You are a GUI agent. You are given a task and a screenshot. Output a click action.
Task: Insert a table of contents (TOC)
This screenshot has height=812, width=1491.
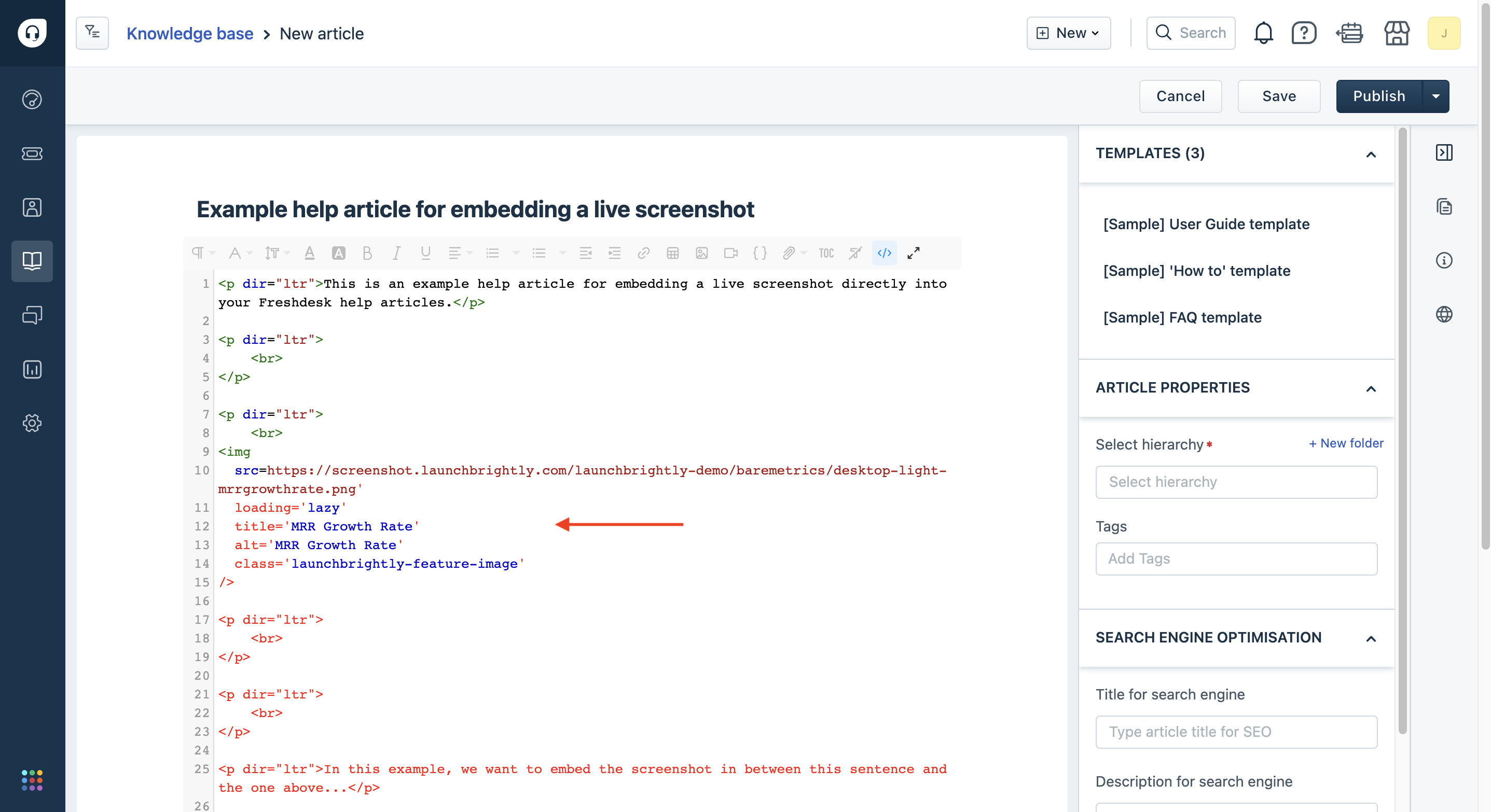click(x=826, y=253)
